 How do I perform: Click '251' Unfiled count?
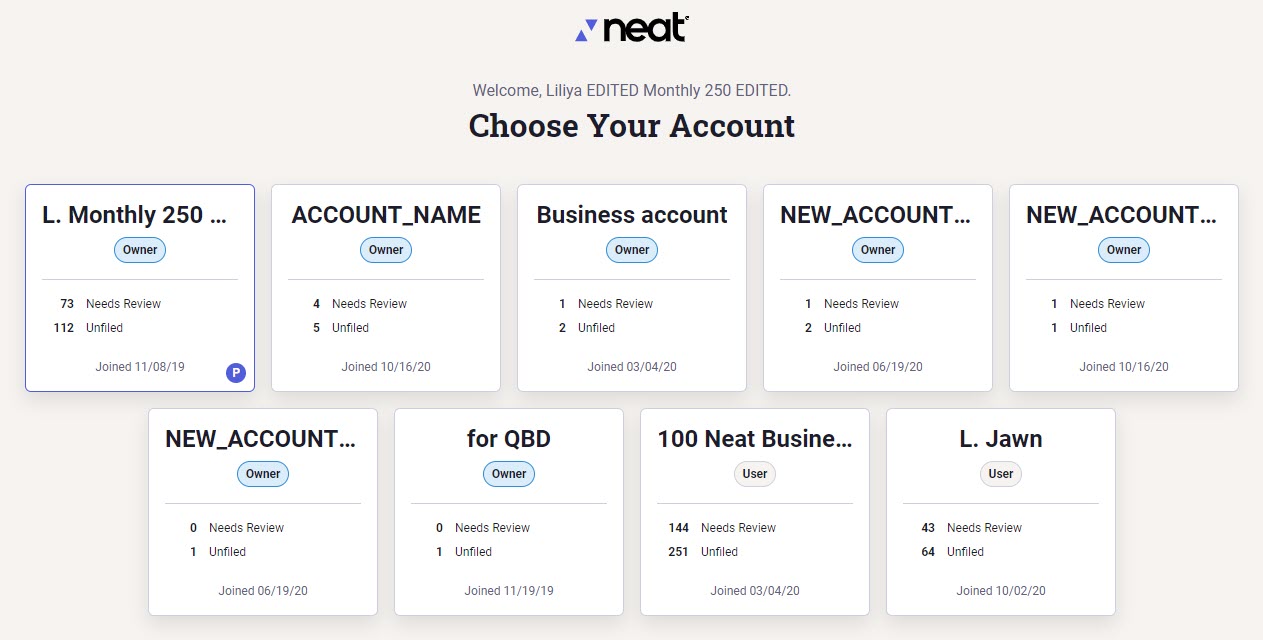click(x=679, y=552)
